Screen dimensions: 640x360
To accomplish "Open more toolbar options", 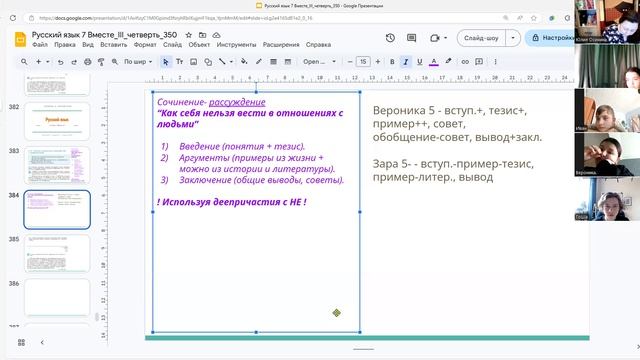I will pos(495,62).
